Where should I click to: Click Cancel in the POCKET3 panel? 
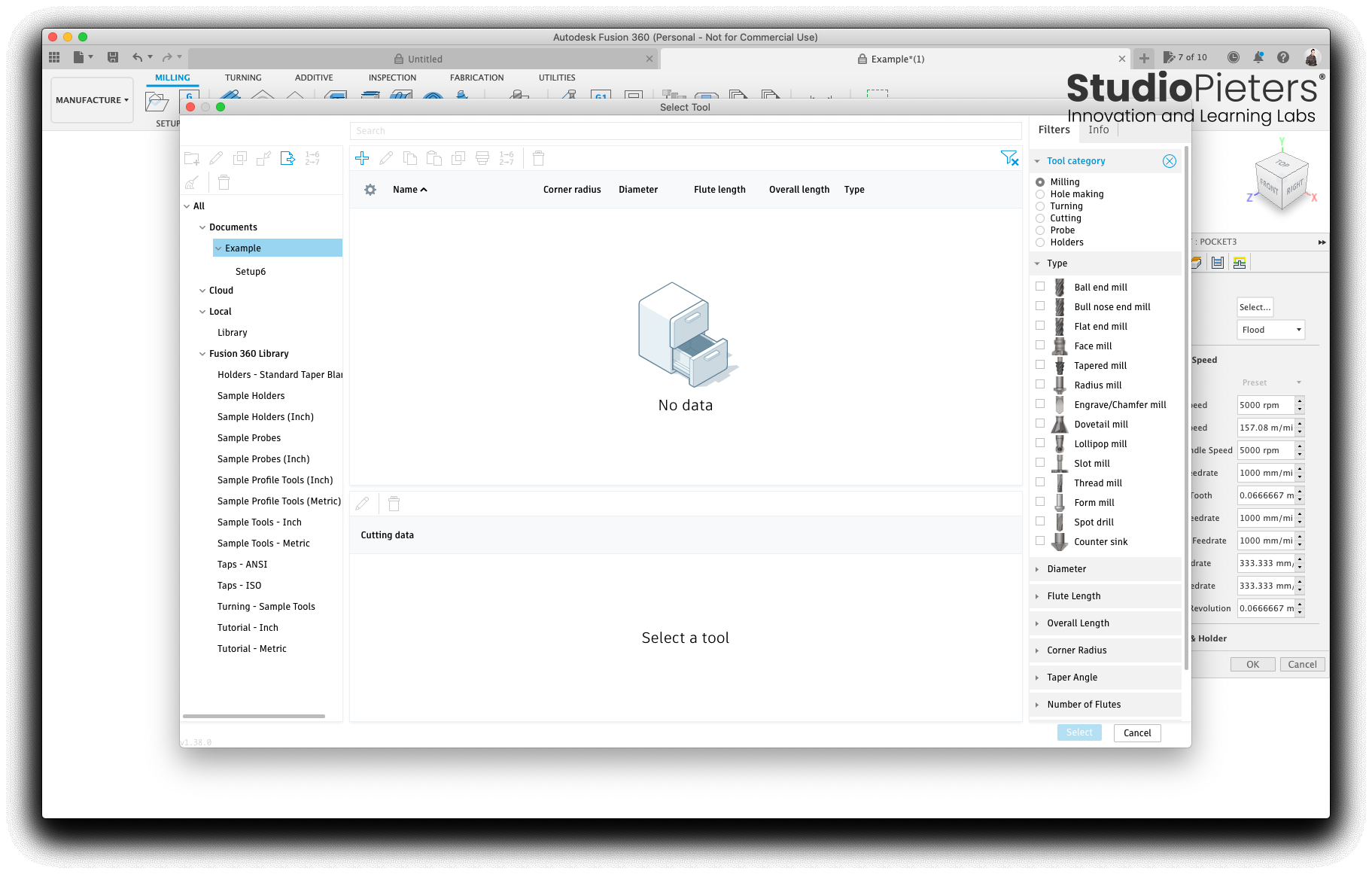[x=1302, y=664]
